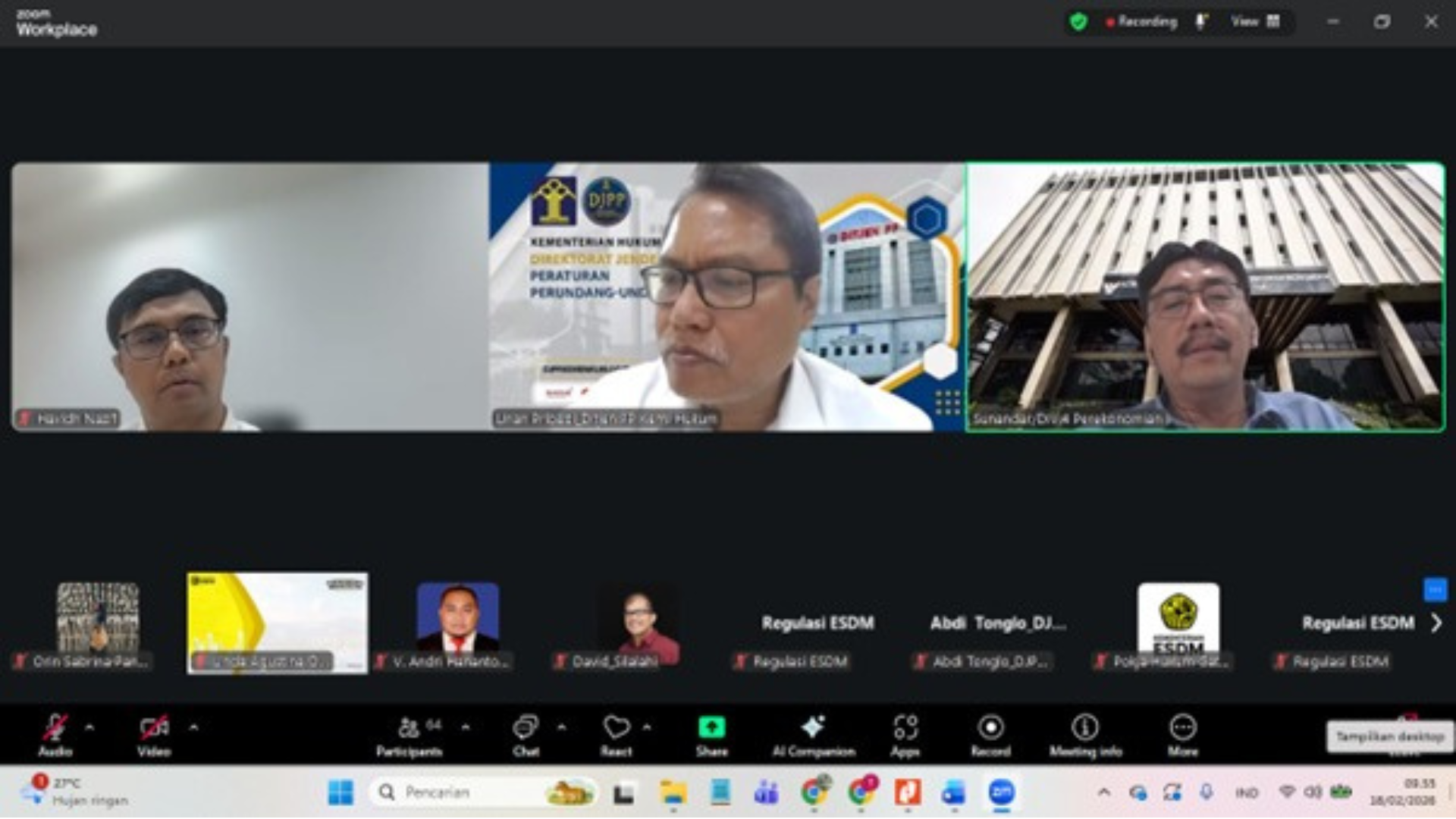This screenshot has width=1456, height=819.
Task: Start screen Share with green icon
Action: 711,727
